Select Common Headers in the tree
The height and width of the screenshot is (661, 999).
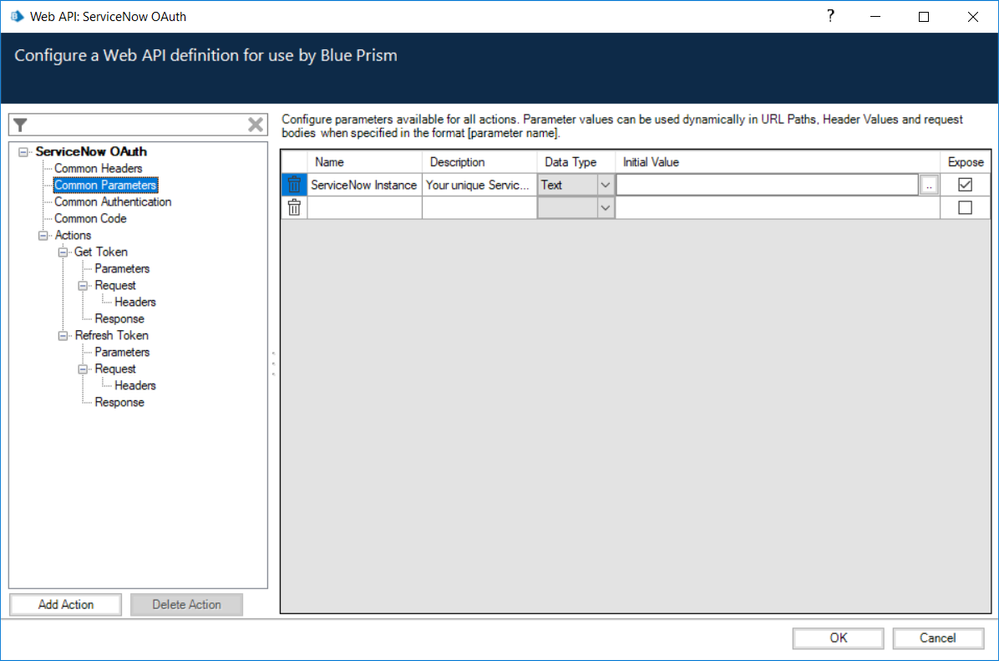coord(98,168)
